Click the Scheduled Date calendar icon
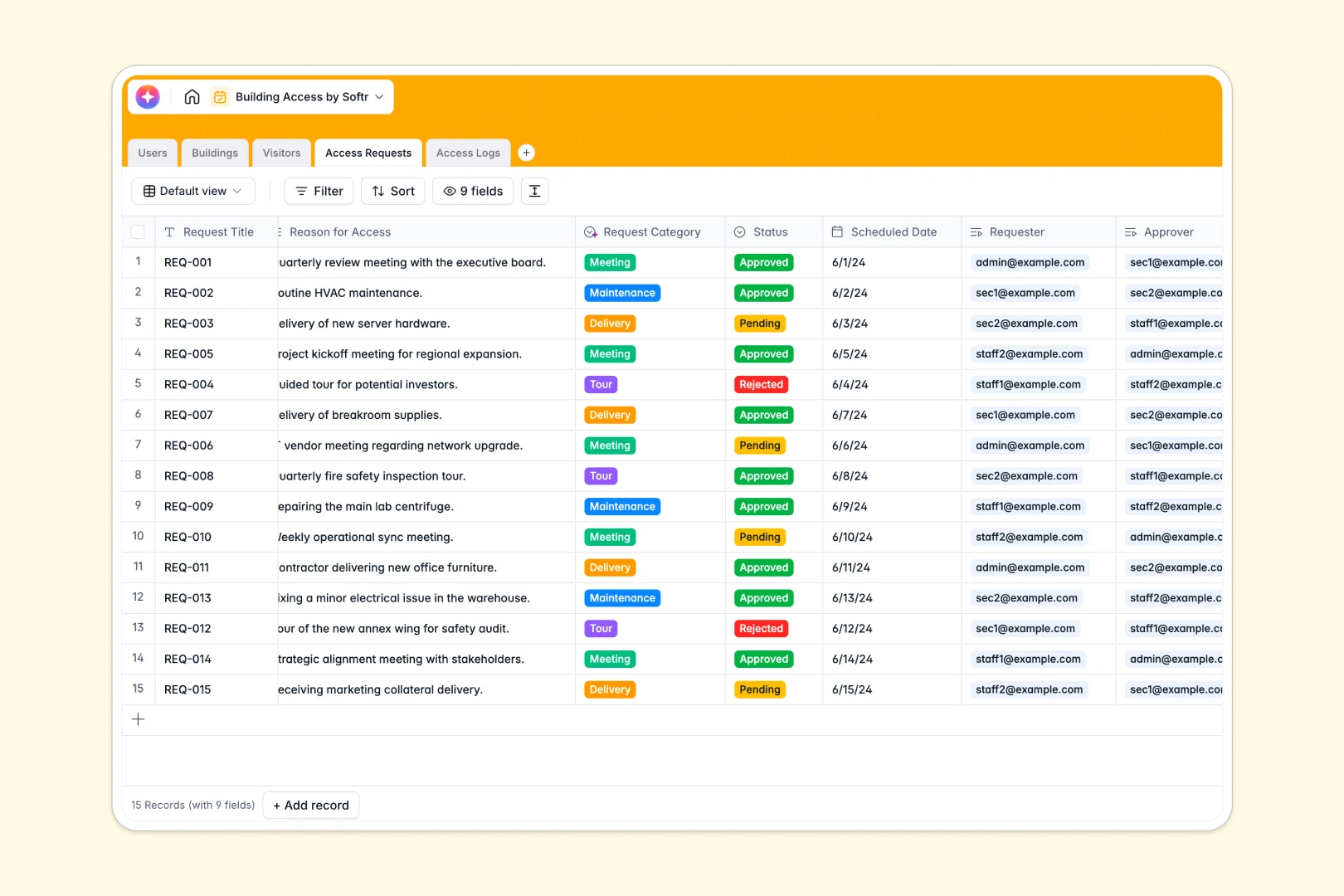Viewport: 1344px width, 896px height. click(x=838, y=232)
